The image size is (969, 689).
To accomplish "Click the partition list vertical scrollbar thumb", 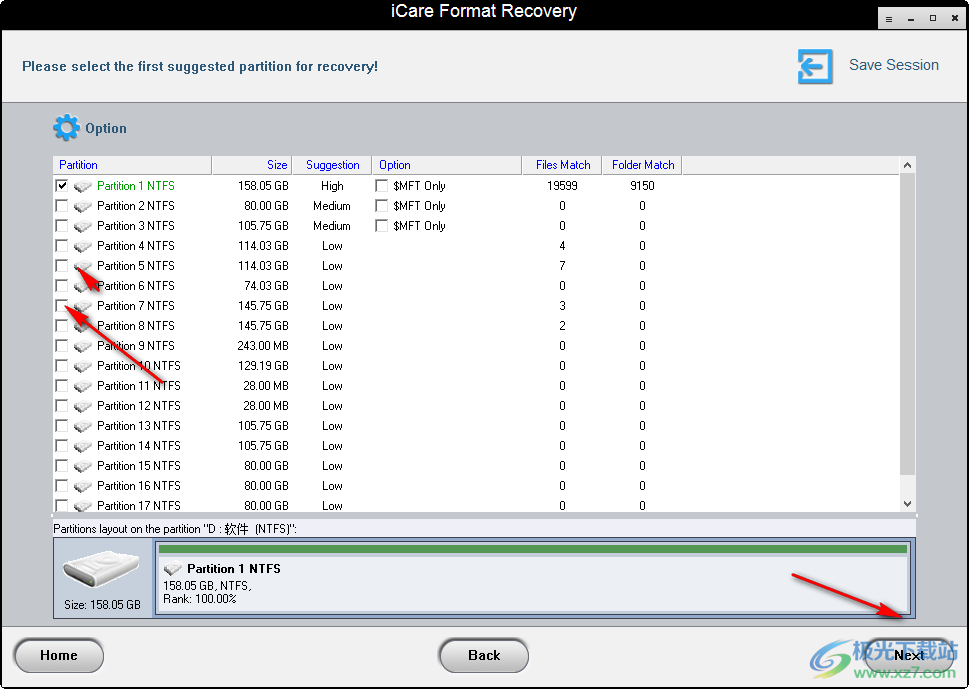I will [x=907, y=324].
